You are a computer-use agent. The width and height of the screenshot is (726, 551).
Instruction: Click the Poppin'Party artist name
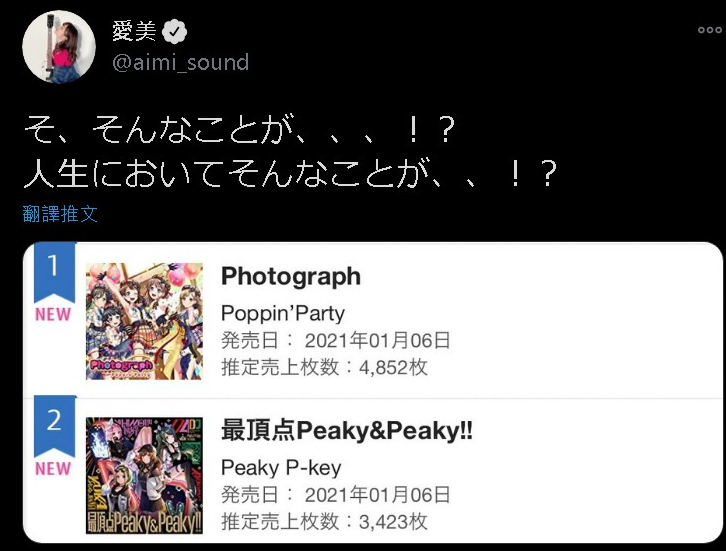point(283,313)
